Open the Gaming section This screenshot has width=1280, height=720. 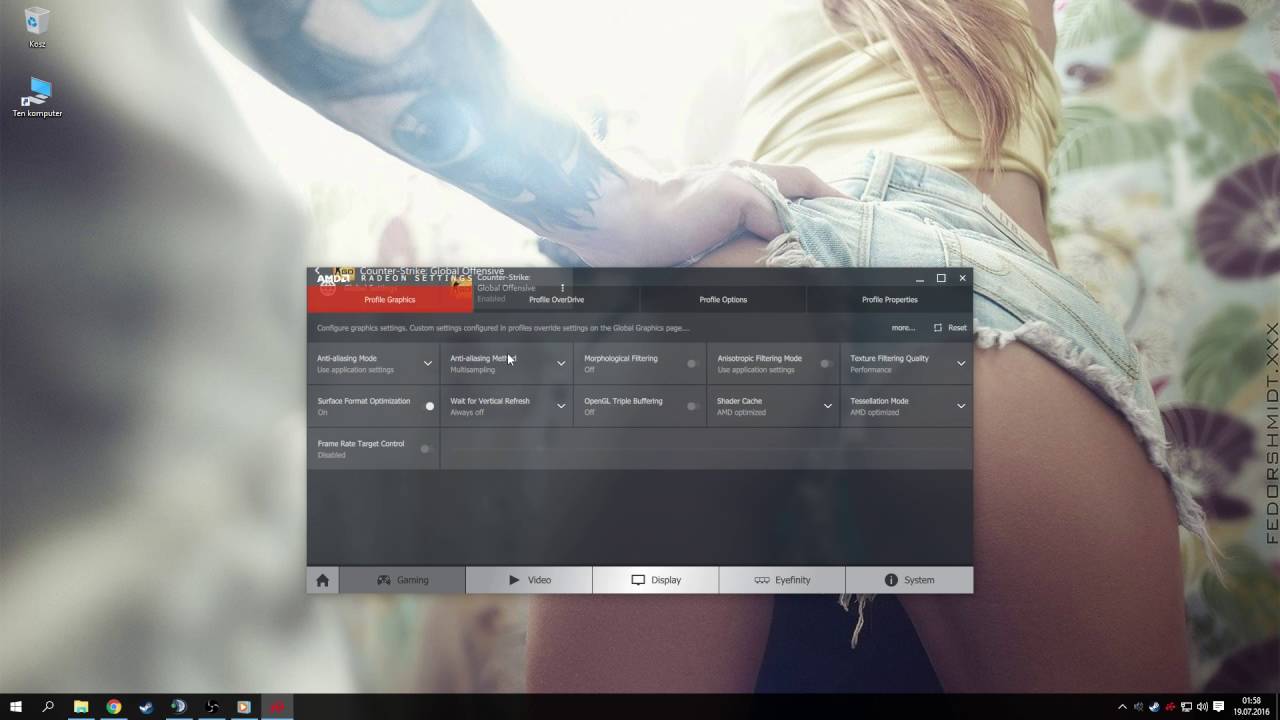pos(402,580)
